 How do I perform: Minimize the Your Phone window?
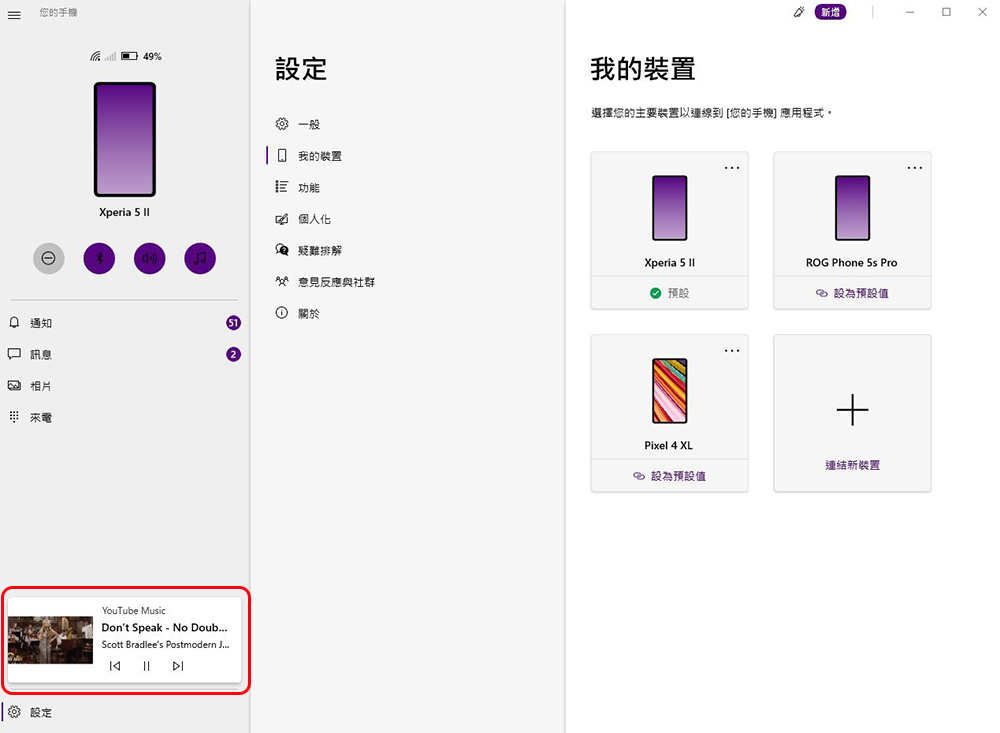pyautogui.click(x=910, y=12)
